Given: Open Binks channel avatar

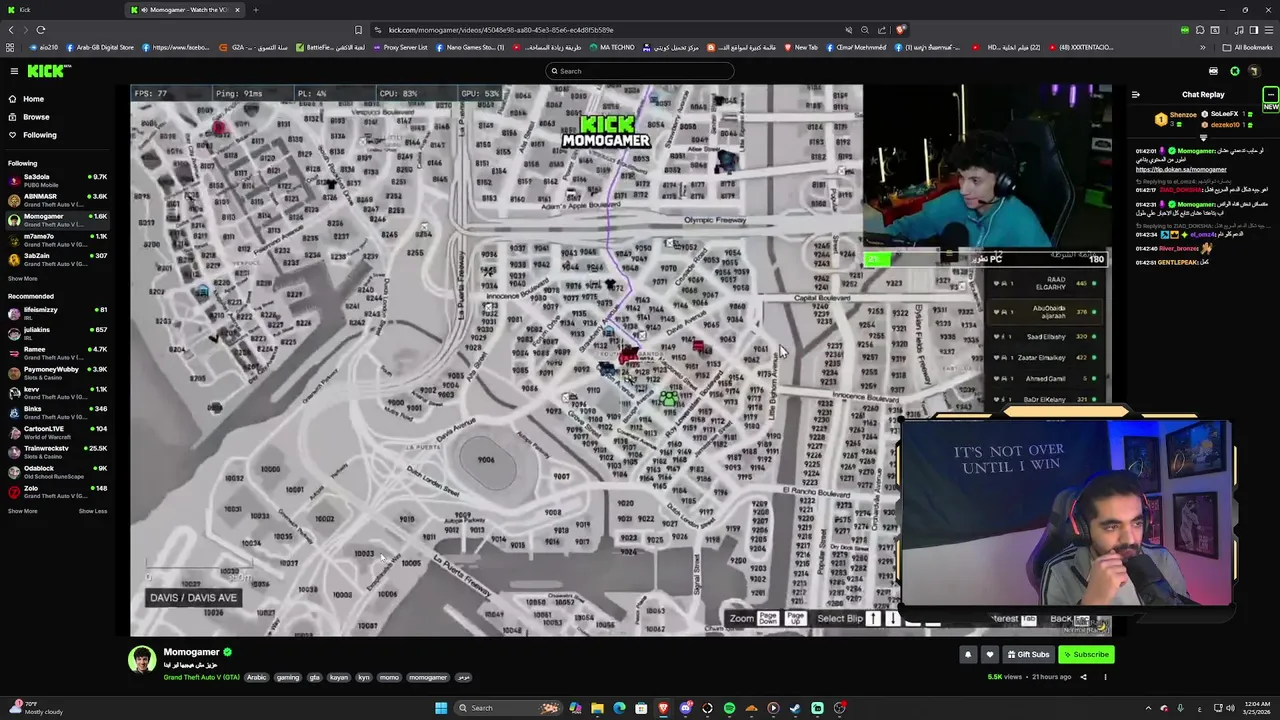Looking at the screenshot, I should (x=14, y=412).
